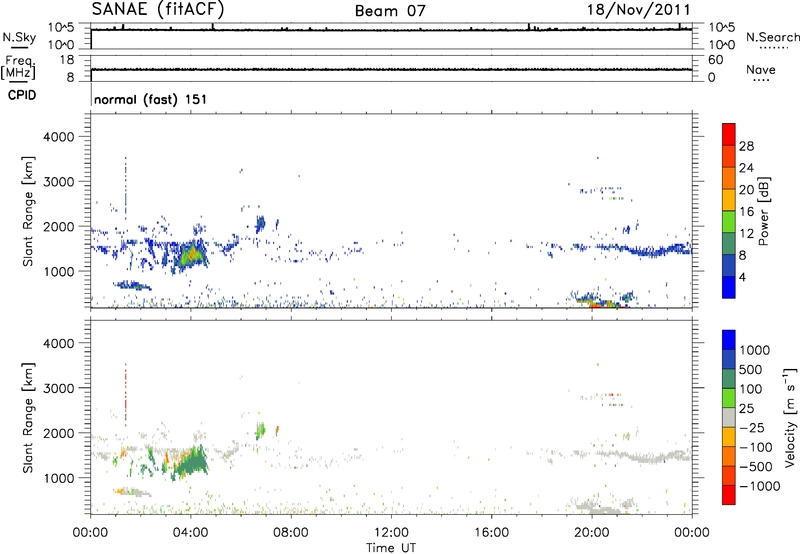The width and height of the screenshot is (800, 554).
Task: Select the "Power [dB]" colorbar title
Action: (x=764, y=211)
